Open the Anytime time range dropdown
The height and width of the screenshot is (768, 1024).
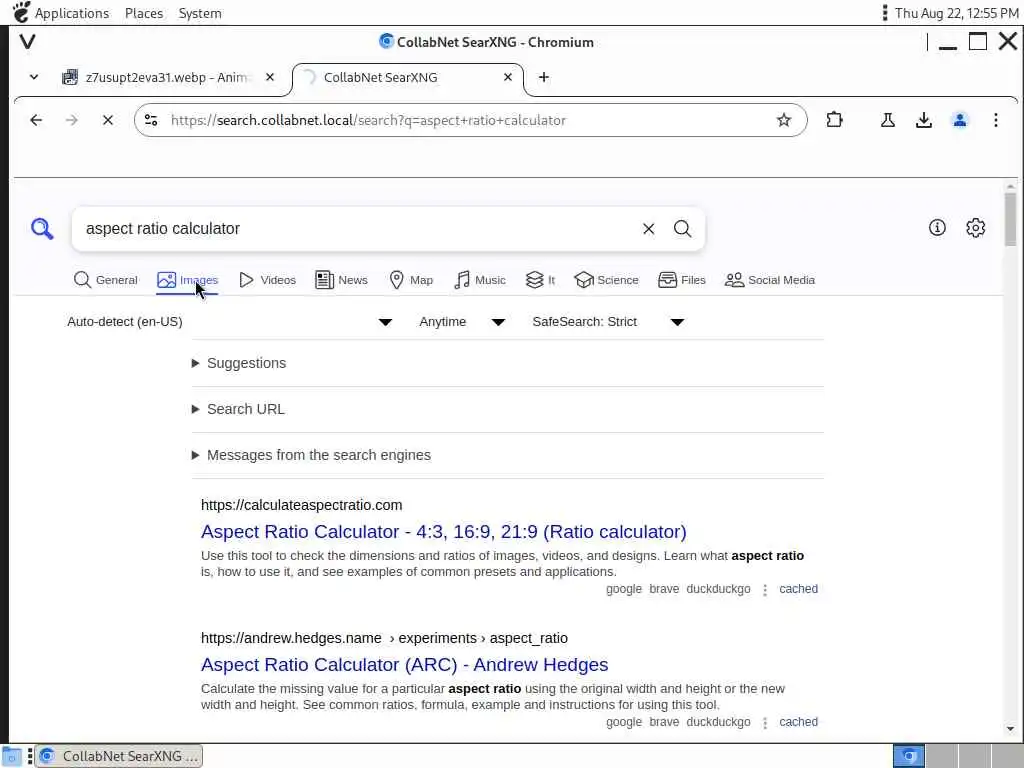tap(462, 322)
